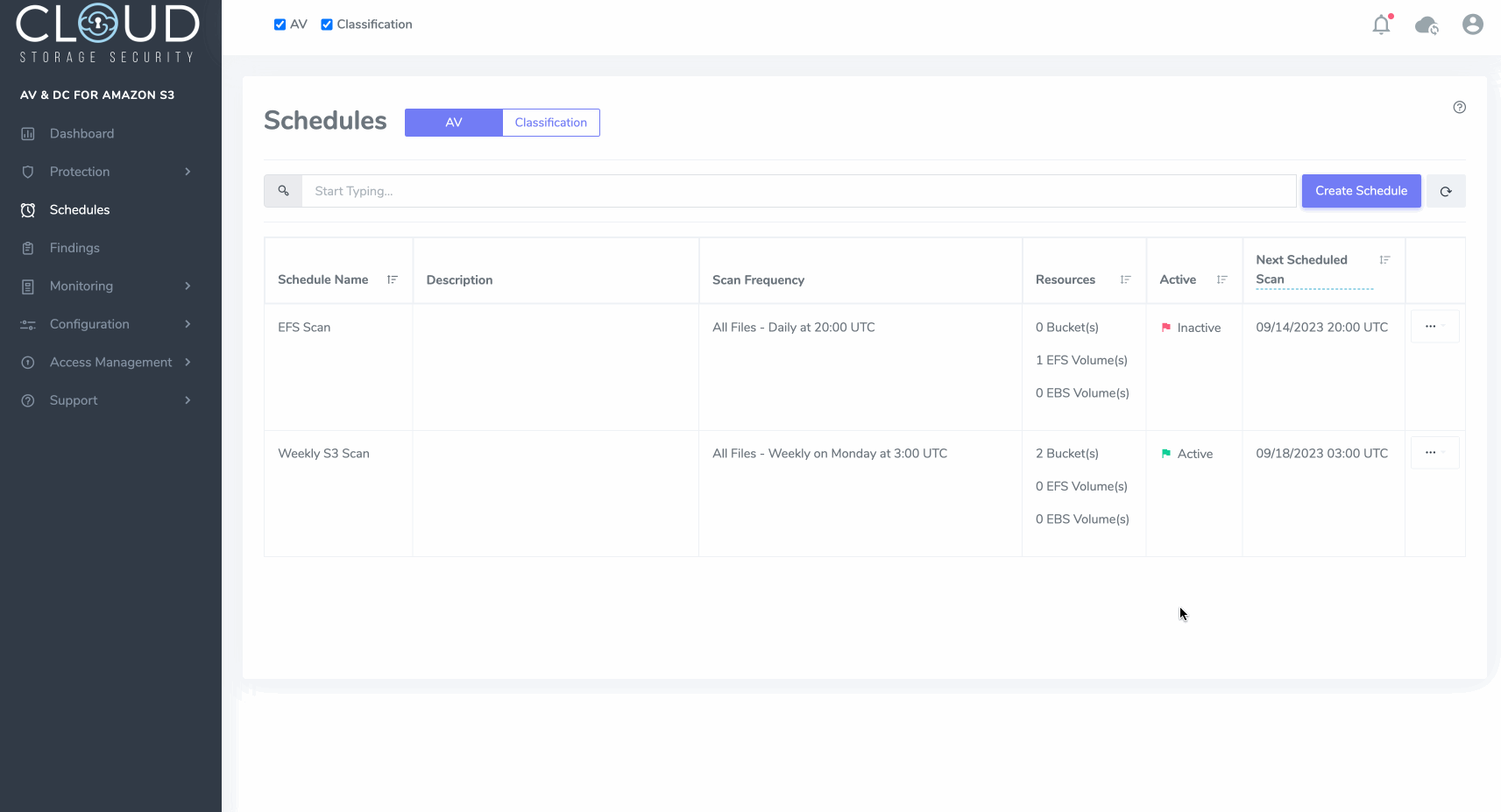Sort by Active column icon
Screen dimensions: 1501x812
point(1221,279)
